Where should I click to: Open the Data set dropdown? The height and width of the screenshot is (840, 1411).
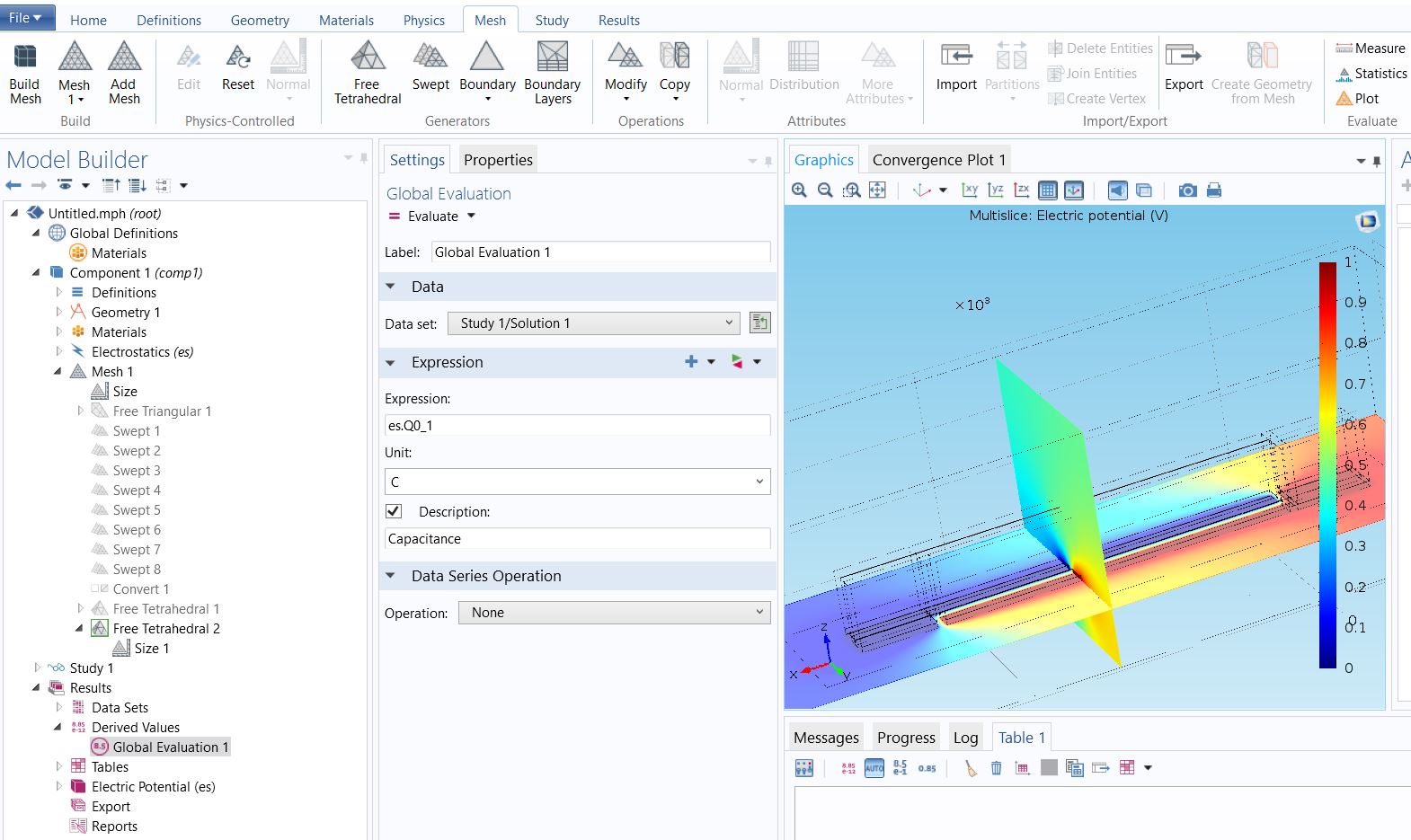[597, 323]
